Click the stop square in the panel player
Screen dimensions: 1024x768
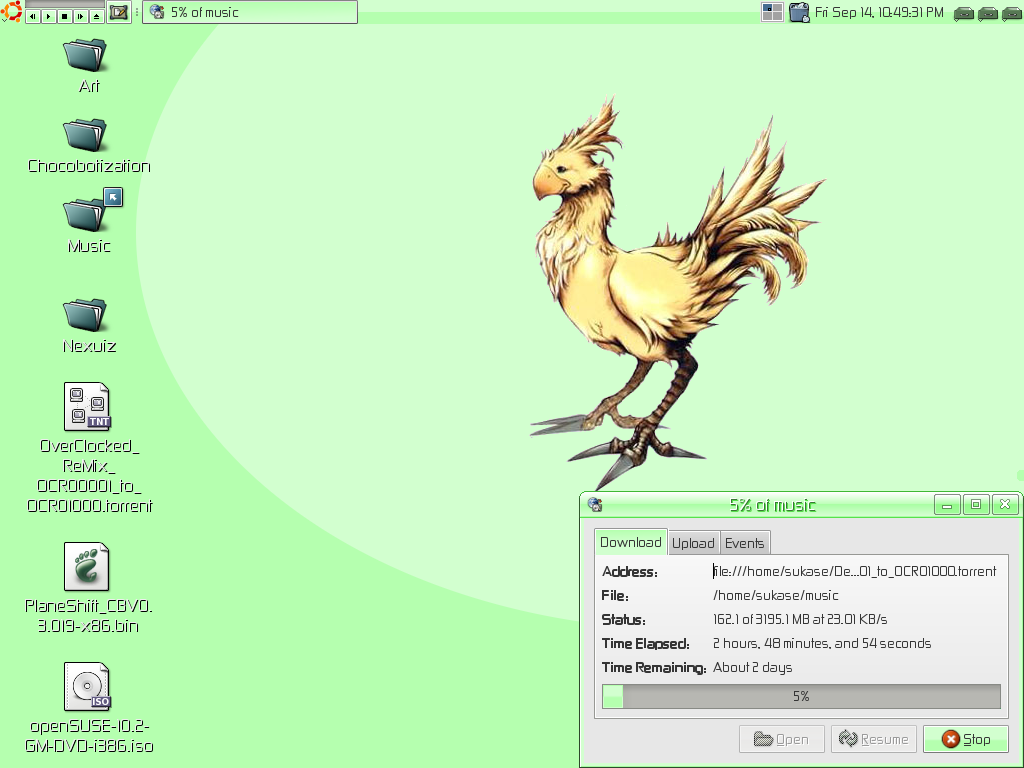tap(65, 16)
